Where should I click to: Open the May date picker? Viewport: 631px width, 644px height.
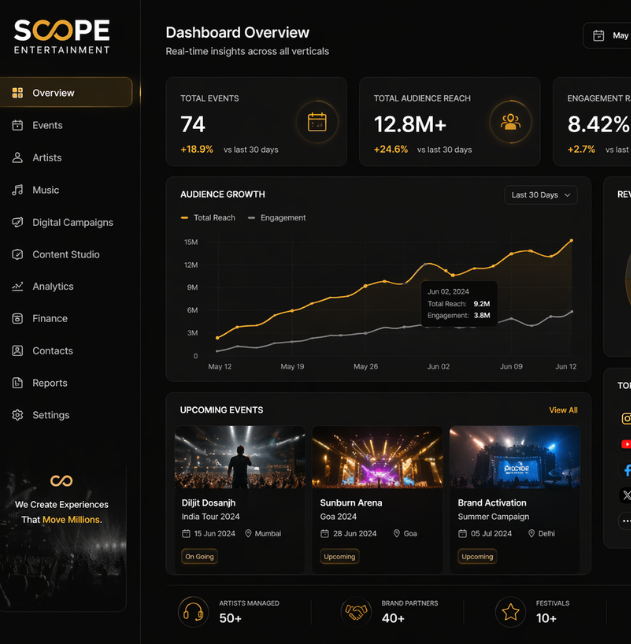[608, 36]
